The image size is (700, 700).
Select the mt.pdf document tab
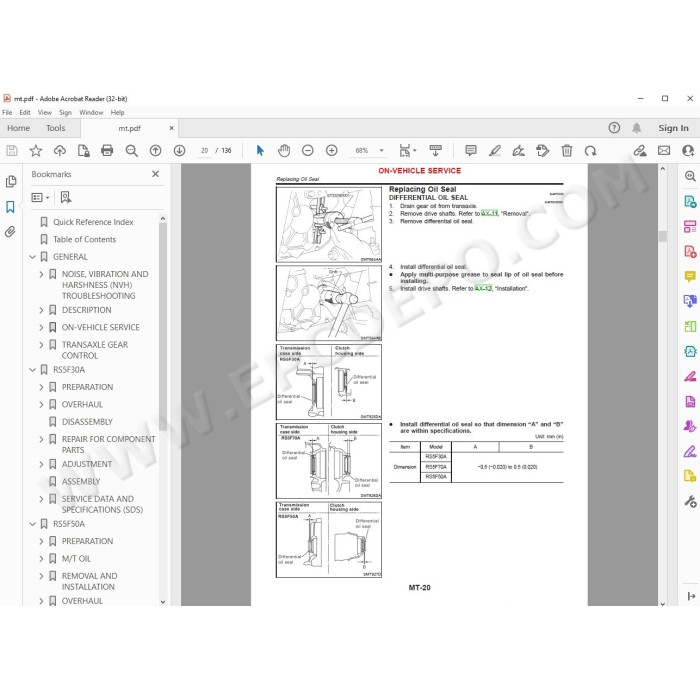pyautogui.click(x=129, y=129)
